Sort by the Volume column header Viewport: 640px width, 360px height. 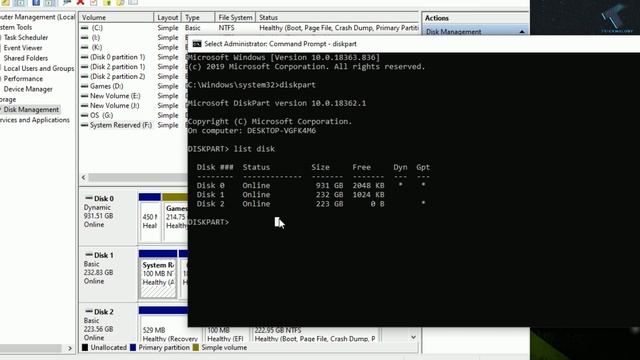click(x=116, y=18)
